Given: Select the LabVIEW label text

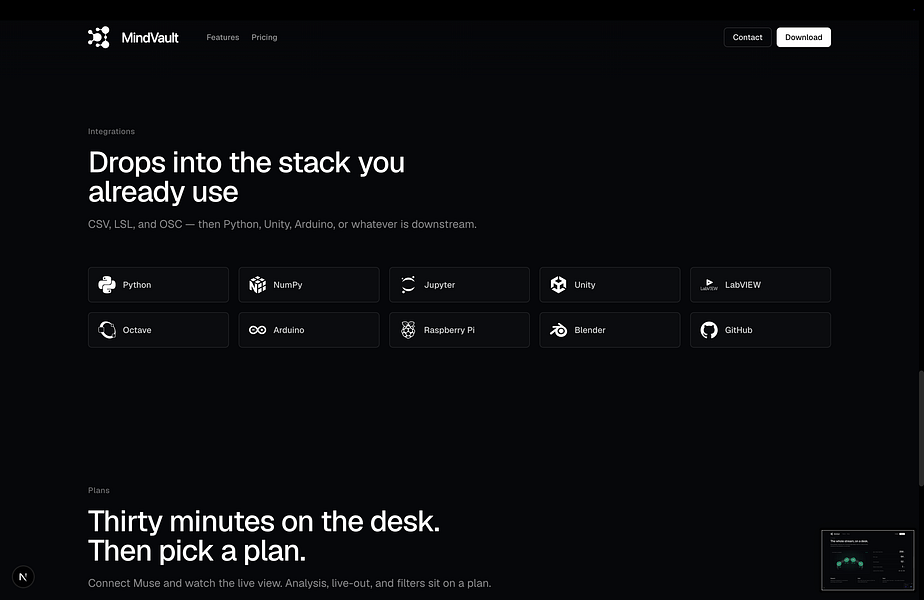Looking at the screenshot, I should click(x=742, y=285).
